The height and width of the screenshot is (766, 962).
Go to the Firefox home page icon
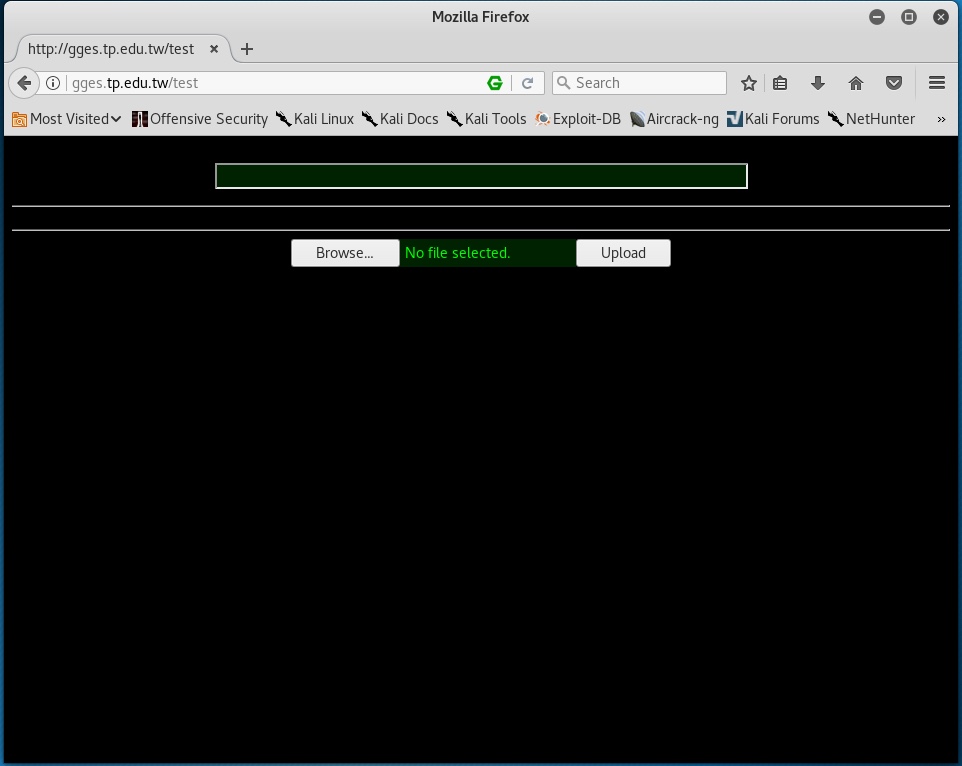click(856, 83)
